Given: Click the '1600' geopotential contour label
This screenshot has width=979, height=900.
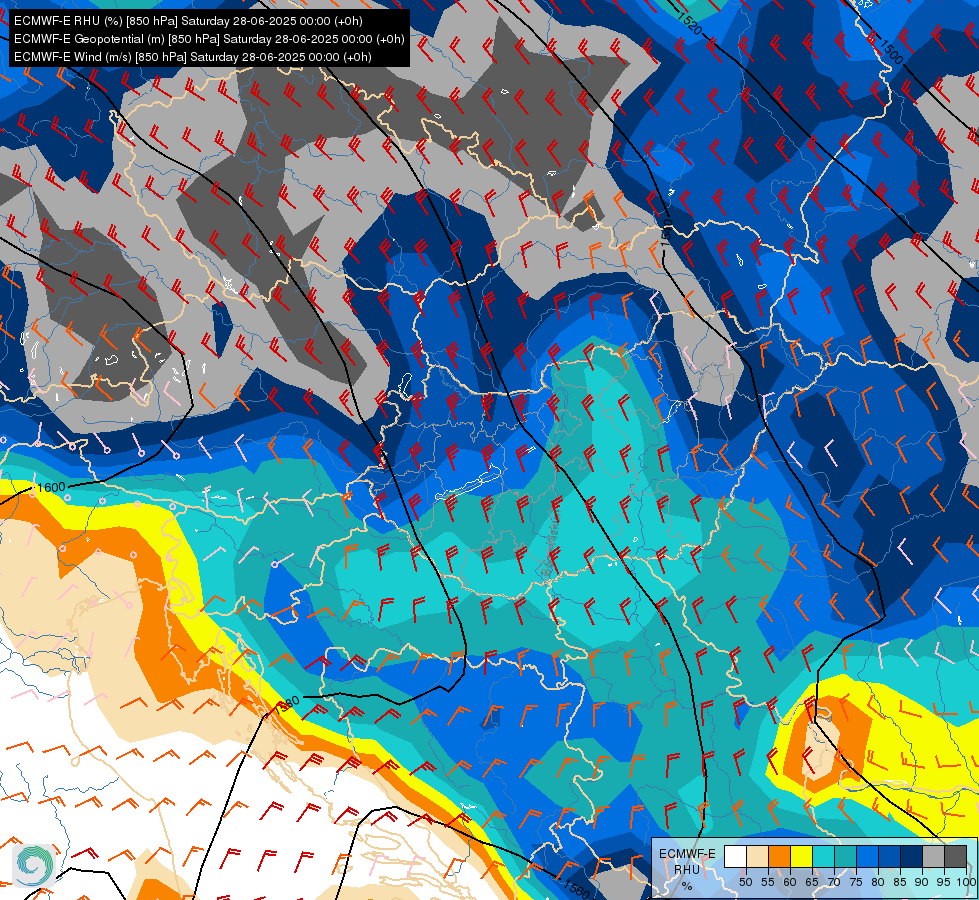Looking at the screenshot, I should click(51, 487).
